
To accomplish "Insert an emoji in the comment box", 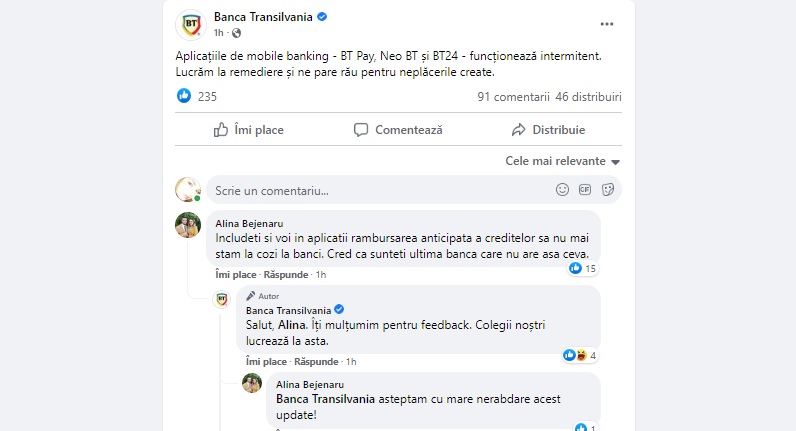I will [x=562, y=189].
